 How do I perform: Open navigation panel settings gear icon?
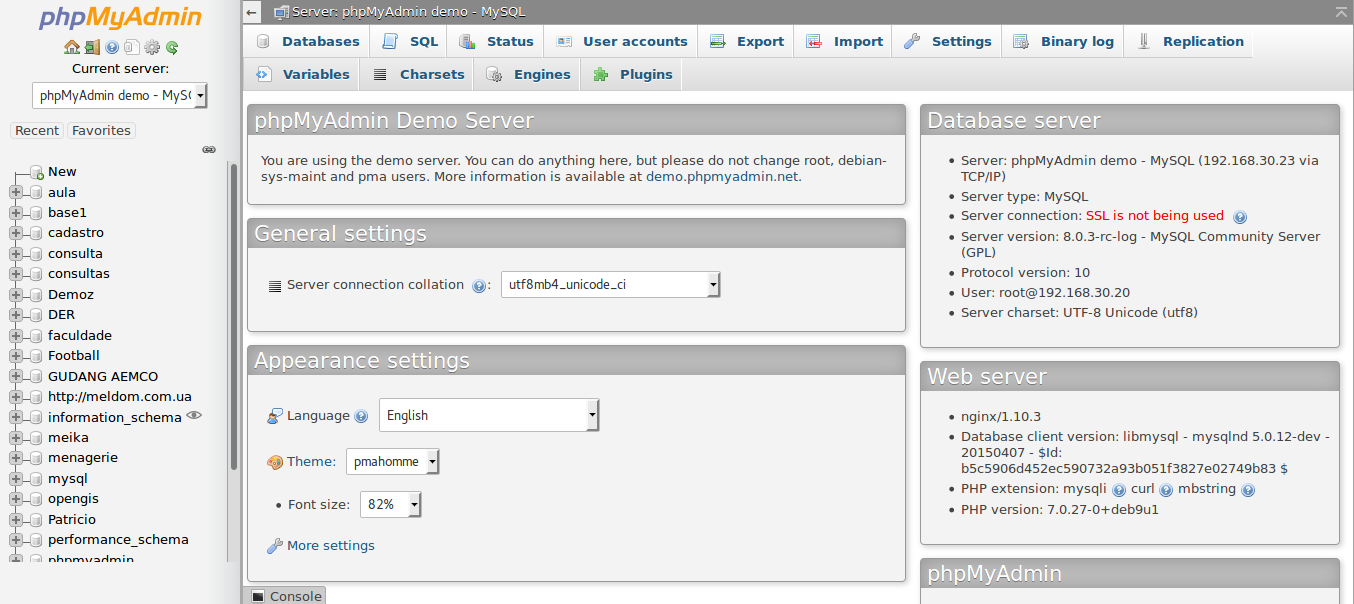tap(152, 47)
